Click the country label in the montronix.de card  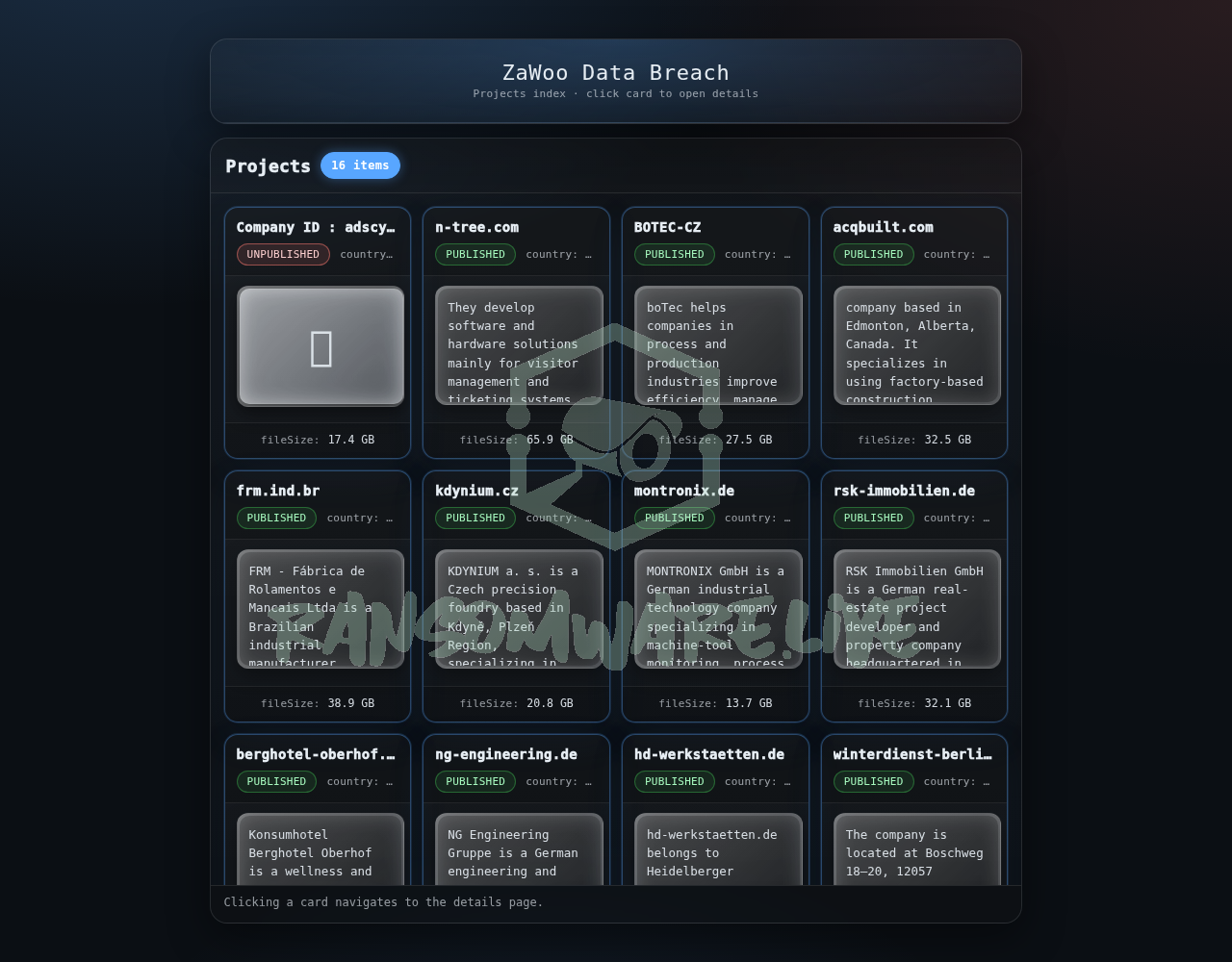tap(758, 518)
